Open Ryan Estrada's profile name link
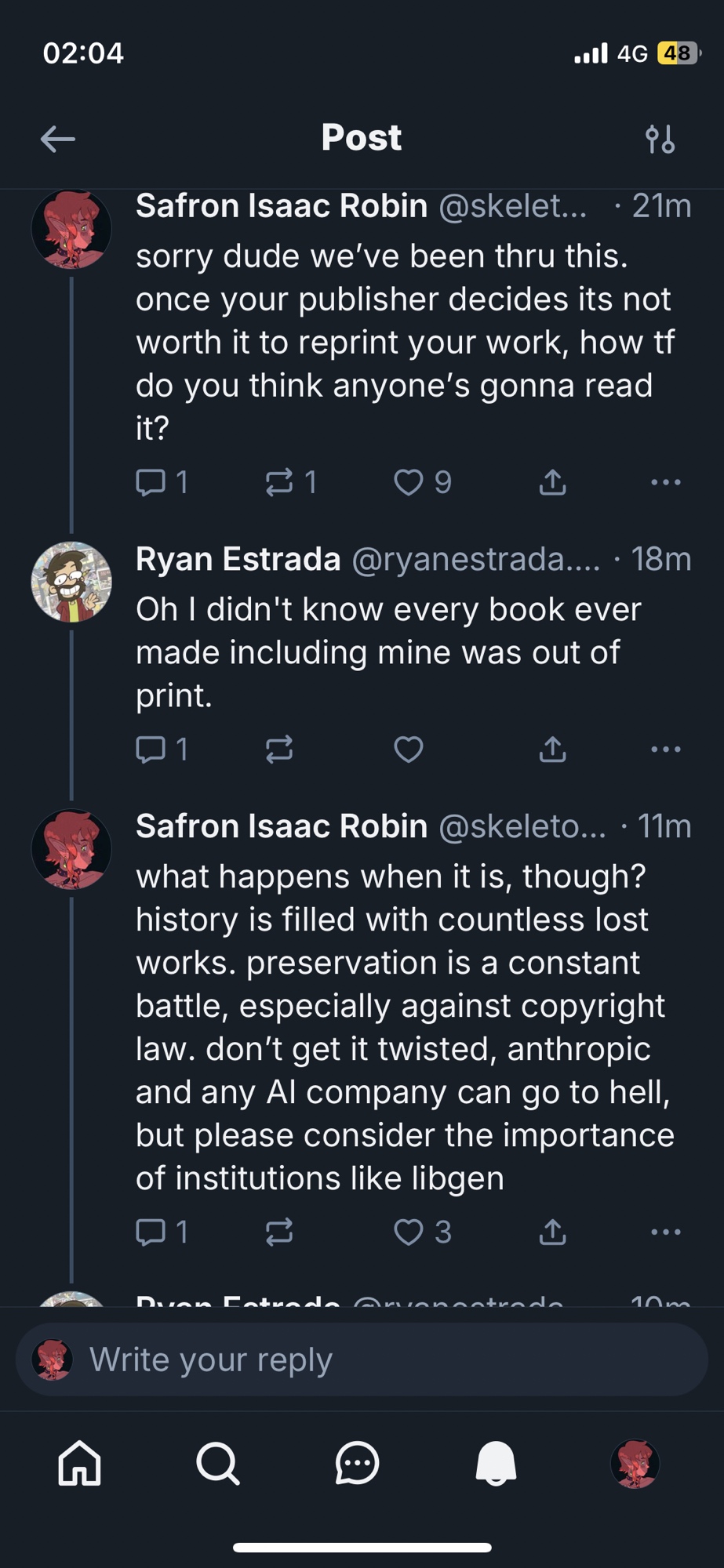724x1568 pixels. pos(238,559)
